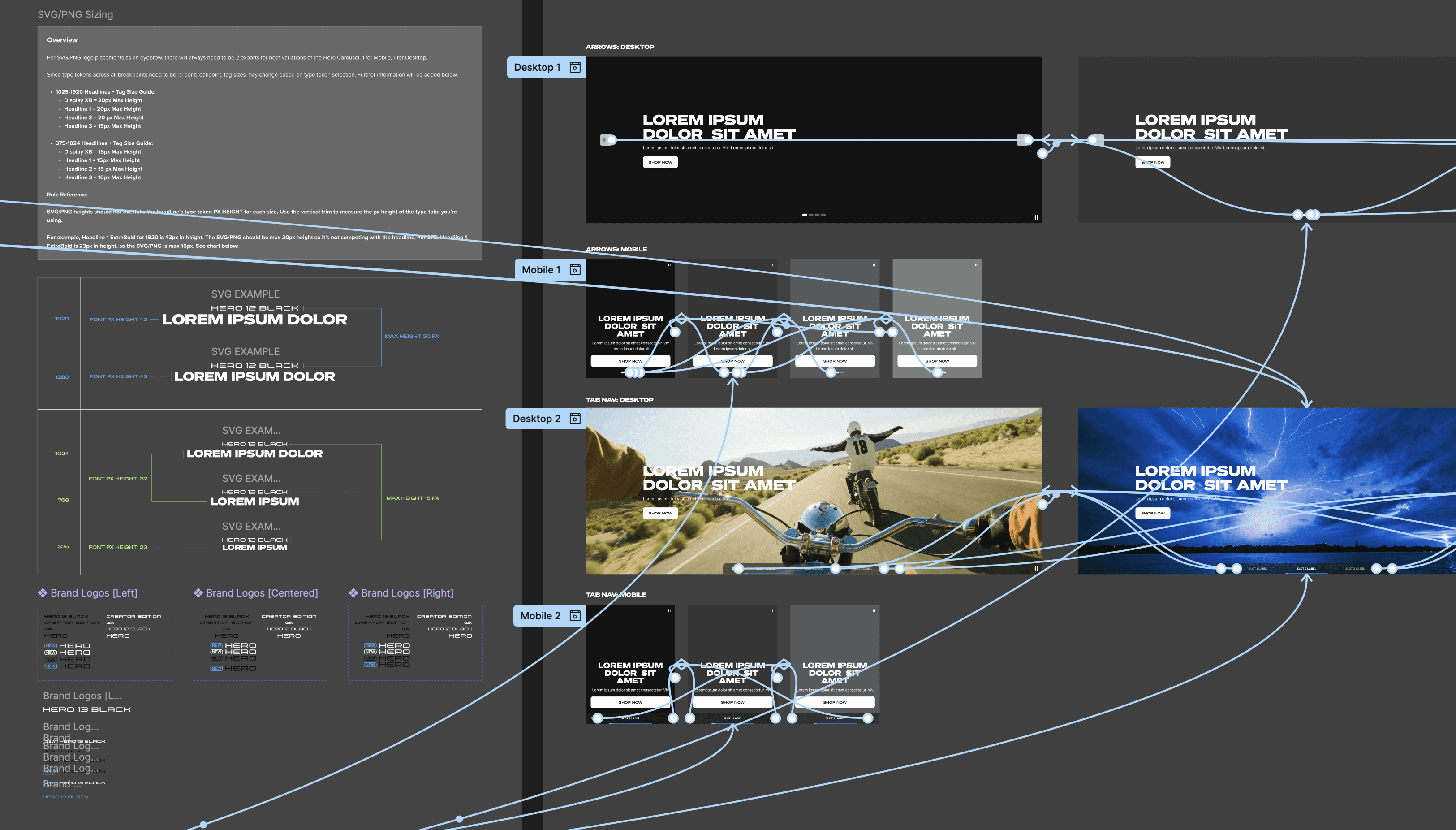Screen dimensions: 1456x830
Task: Click SLOT 2 LABEL tab in lightning frame
Action: coord(1306,568)
